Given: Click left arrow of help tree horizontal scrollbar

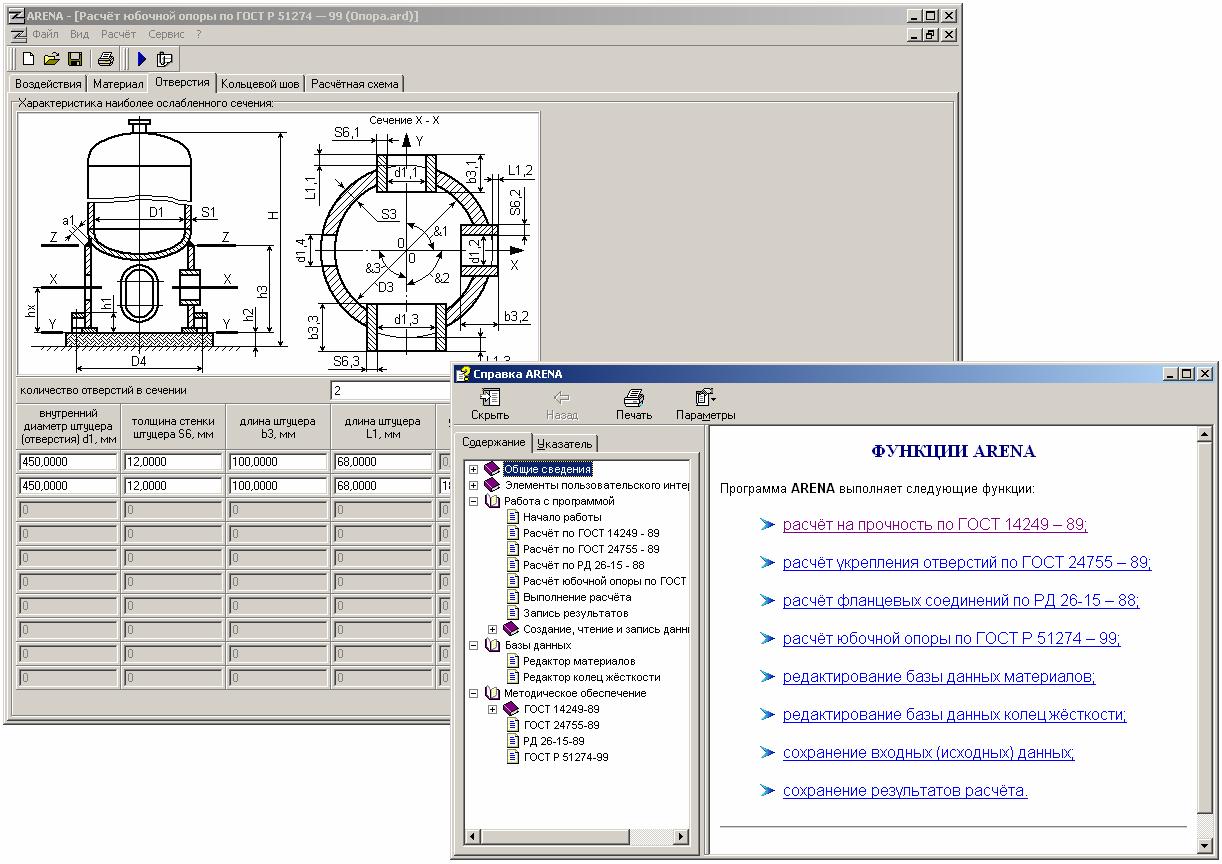Looking at the screenshot, I should point(474,836).
